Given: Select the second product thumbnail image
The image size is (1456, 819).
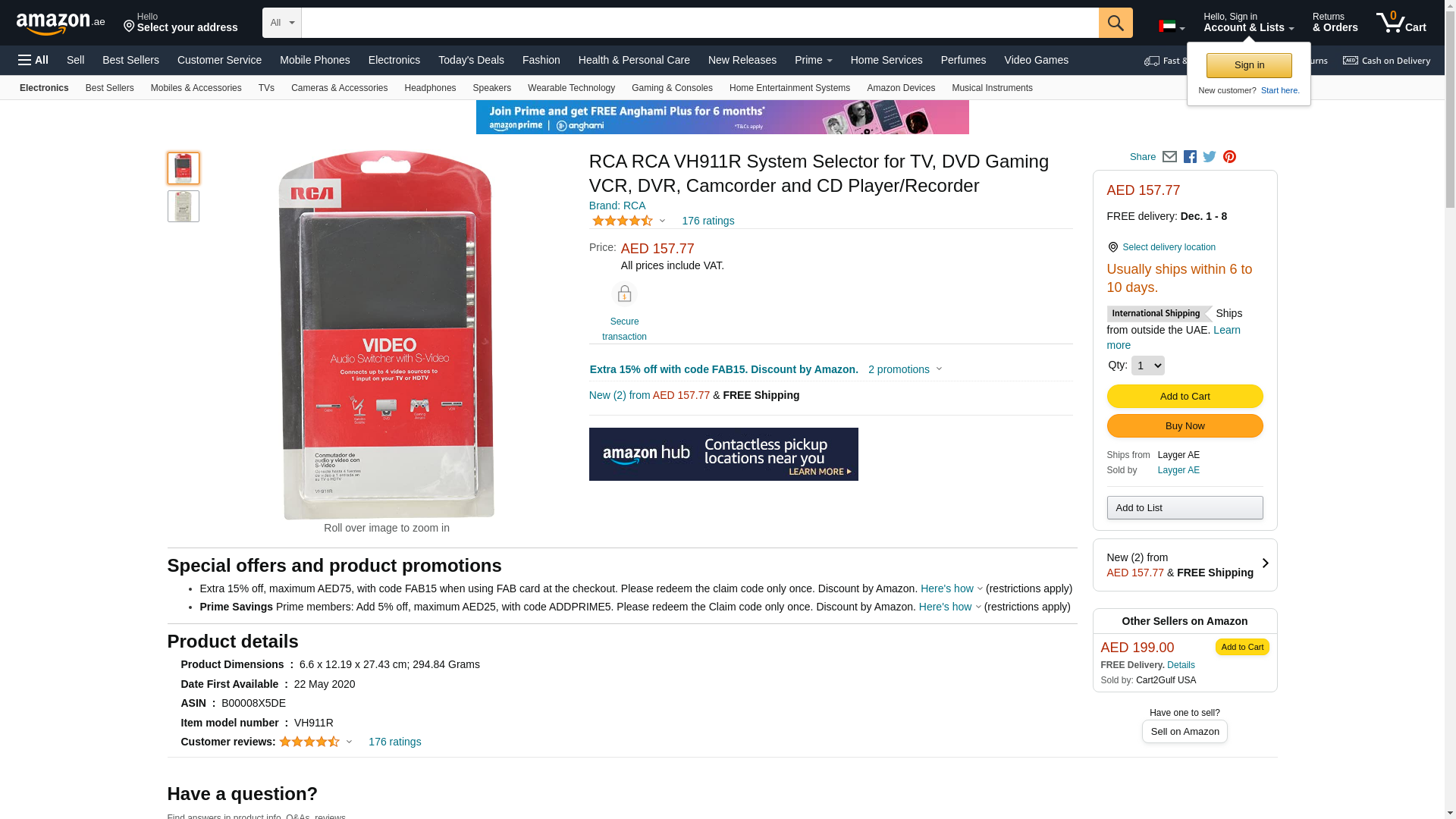Looking at the screenshot, I should tap(184, 206).
